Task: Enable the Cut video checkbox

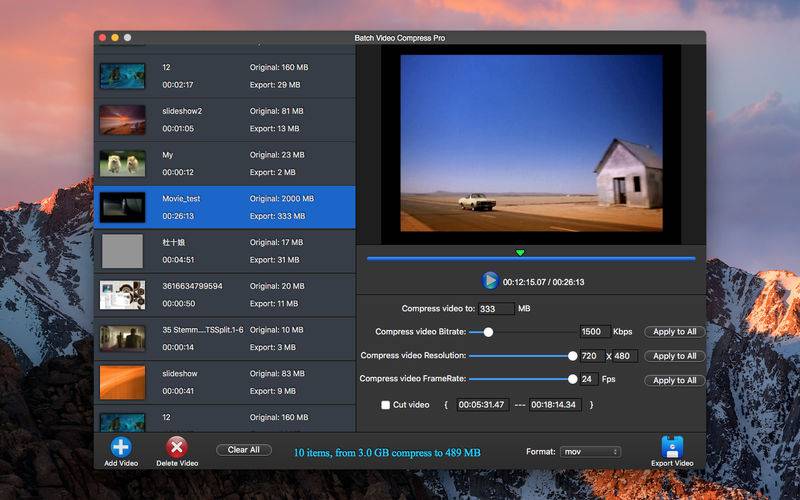Action: [386, 405]
